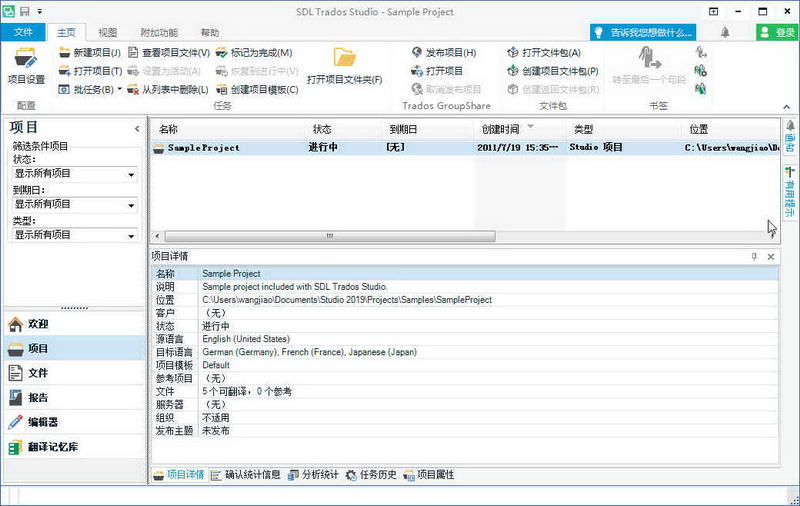
Task: Go to the 编辑器 editor view
Action: [74, 422]
